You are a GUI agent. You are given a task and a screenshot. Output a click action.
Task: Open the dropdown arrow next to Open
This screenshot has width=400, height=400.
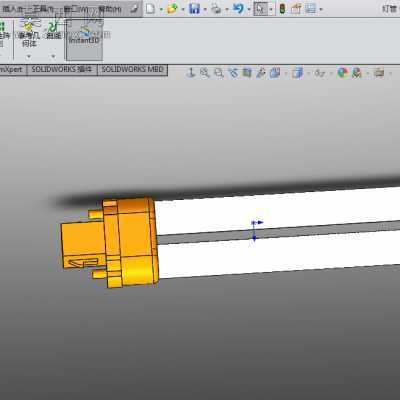(x=183, y=9)
